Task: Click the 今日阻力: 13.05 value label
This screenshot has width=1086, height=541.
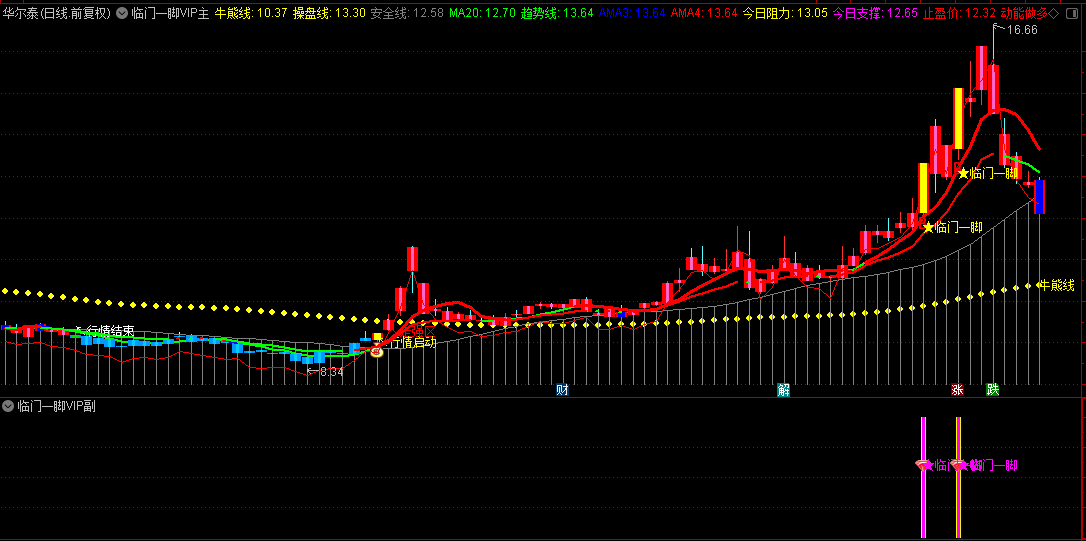Action: pyautogui.click(x=785, y=13)
